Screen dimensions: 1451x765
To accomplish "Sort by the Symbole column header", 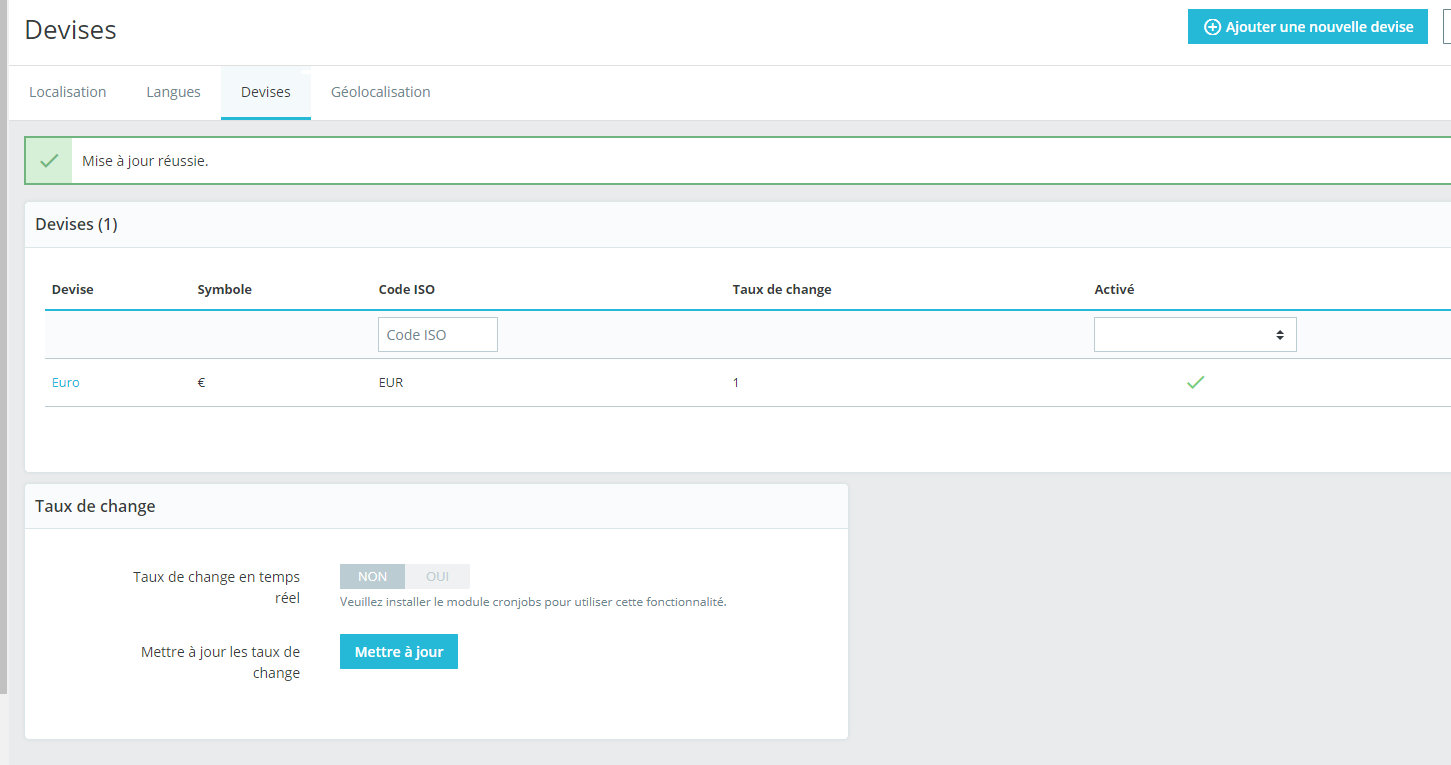I will (x=225, y=289).
